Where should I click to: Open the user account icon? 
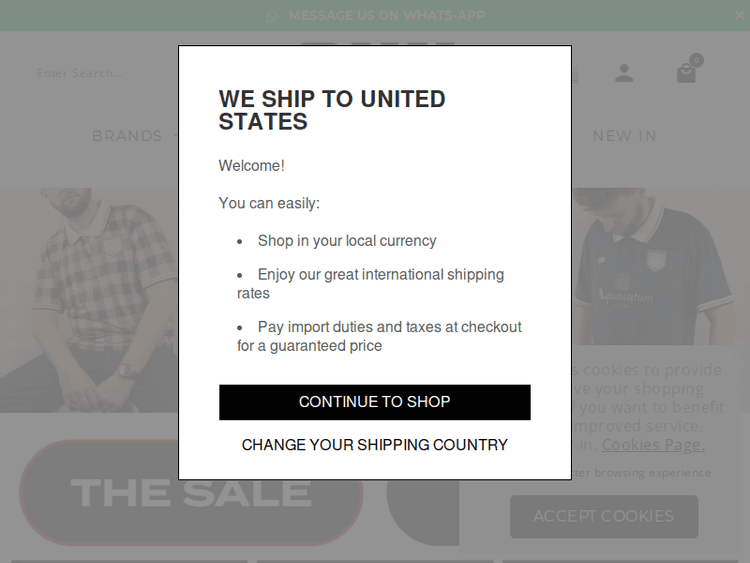[624, 73]
